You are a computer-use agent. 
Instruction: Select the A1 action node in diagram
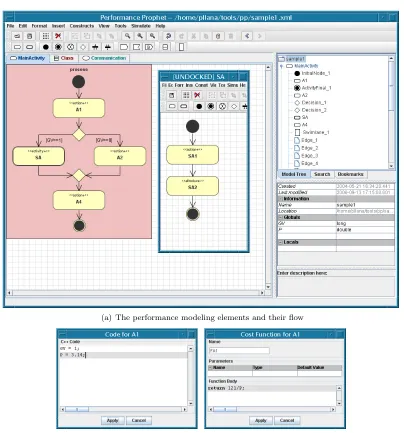[79, 108]
